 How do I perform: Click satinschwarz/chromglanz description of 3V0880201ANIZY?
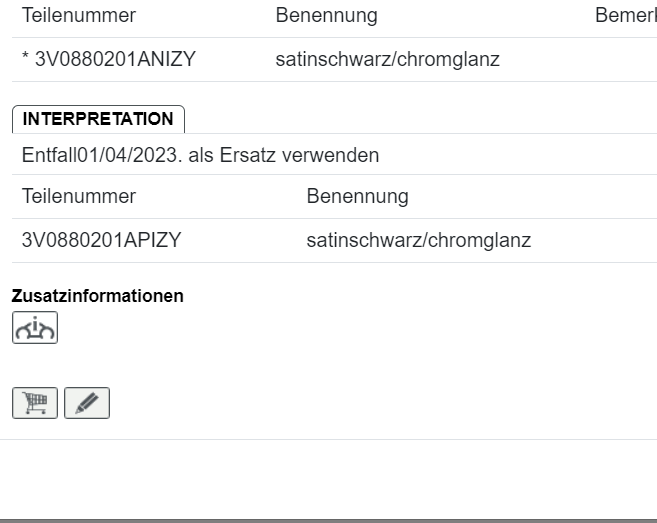387,60
